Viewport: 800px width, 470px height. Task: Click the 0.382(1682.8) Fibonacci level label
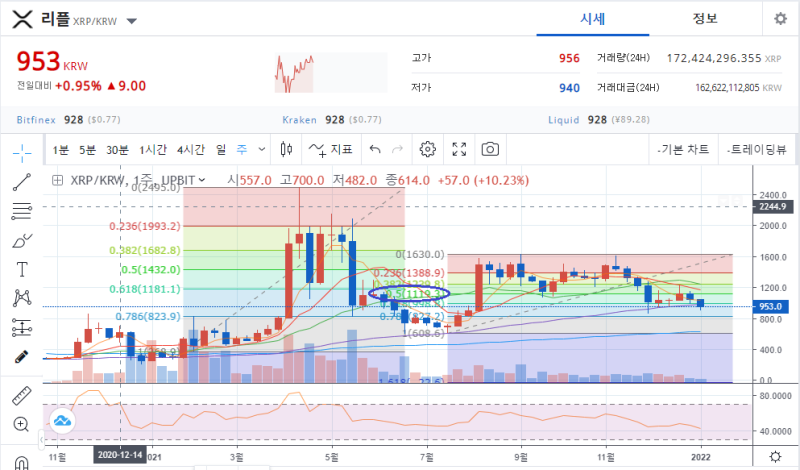pos(145,250)
